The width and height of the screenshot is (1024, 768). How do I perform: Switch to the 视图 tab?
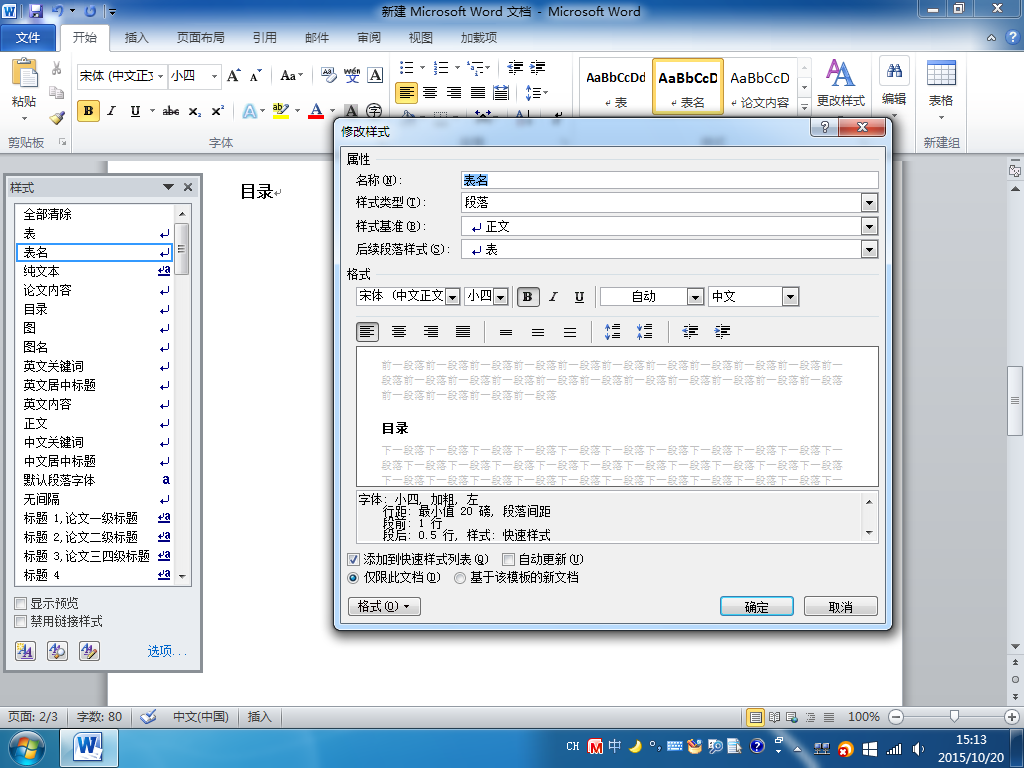[421, 38]
